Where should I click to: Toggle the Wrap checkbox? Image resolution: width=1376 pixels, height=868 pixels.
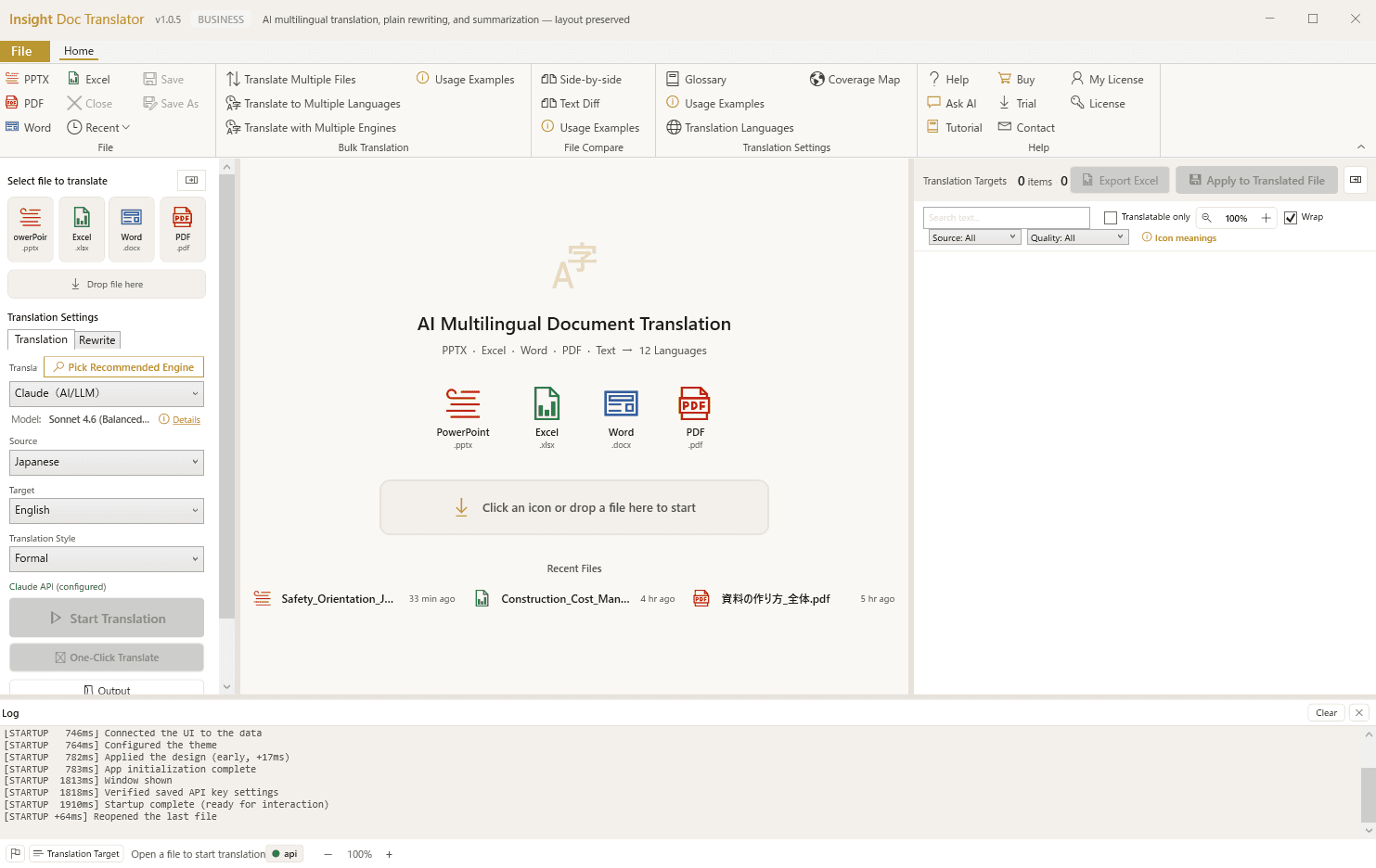point(1291,218)
